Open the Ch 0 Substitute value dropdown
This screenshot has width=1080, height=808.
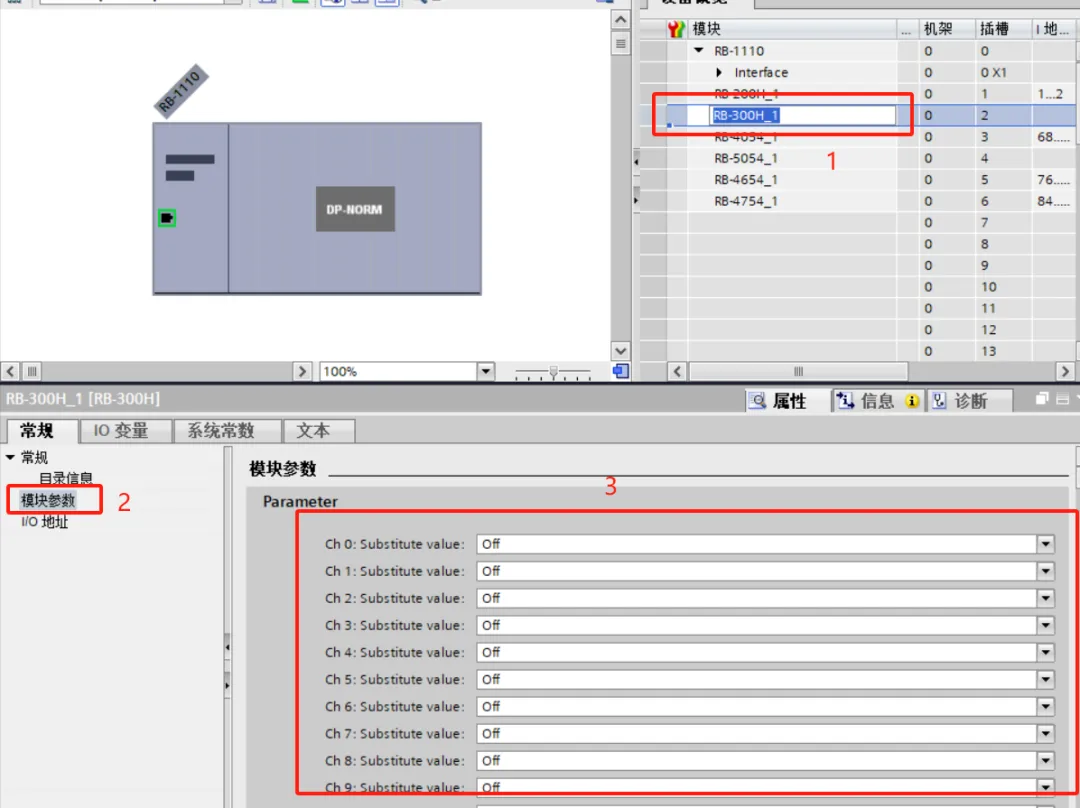click(1045, 544)
